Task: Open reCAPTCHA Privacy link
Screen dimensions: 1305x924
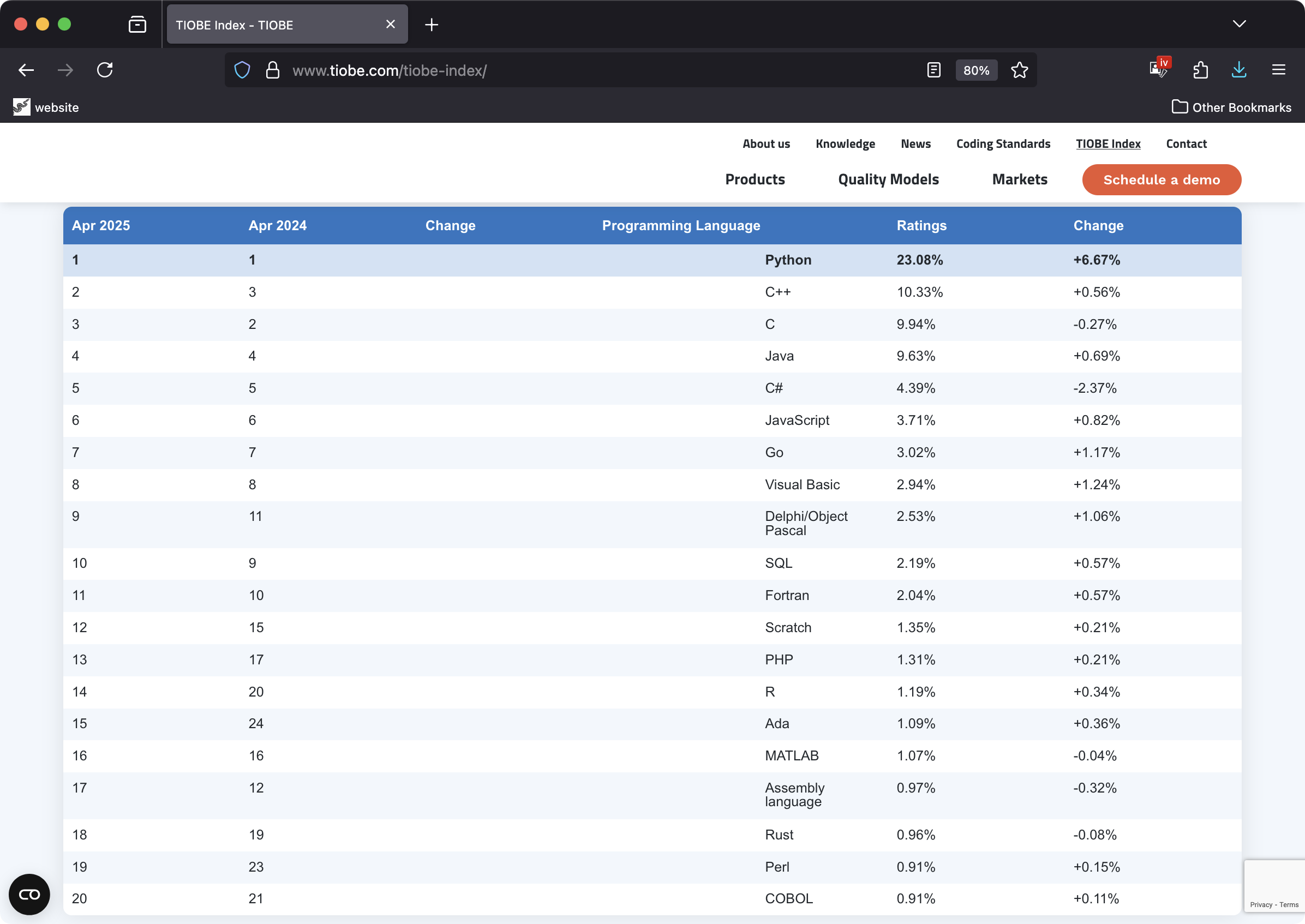Action: tap(1261, 905)
